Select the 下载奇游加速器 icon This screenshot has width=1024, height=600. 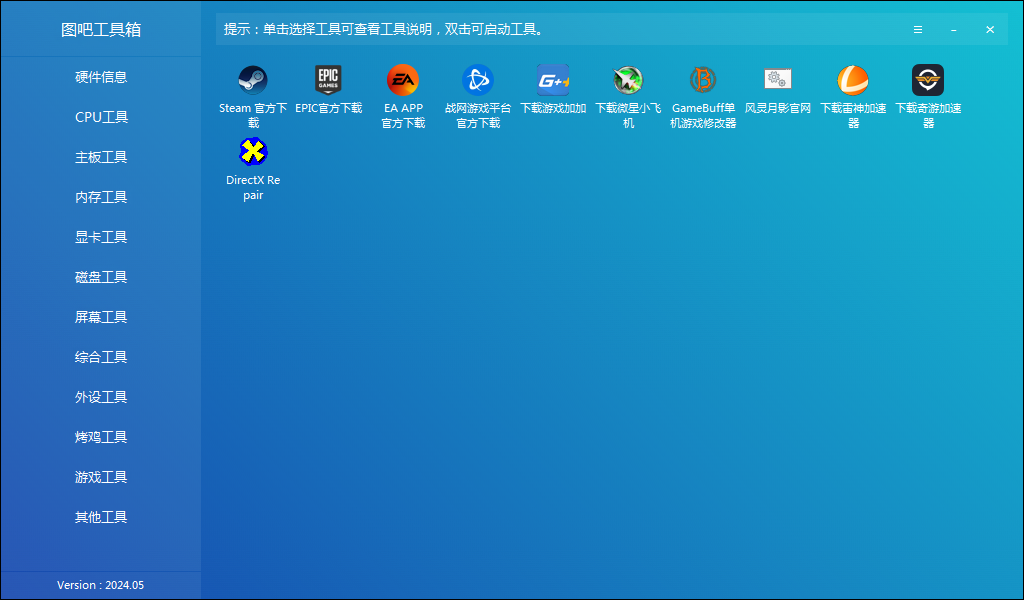click(928, 80)
